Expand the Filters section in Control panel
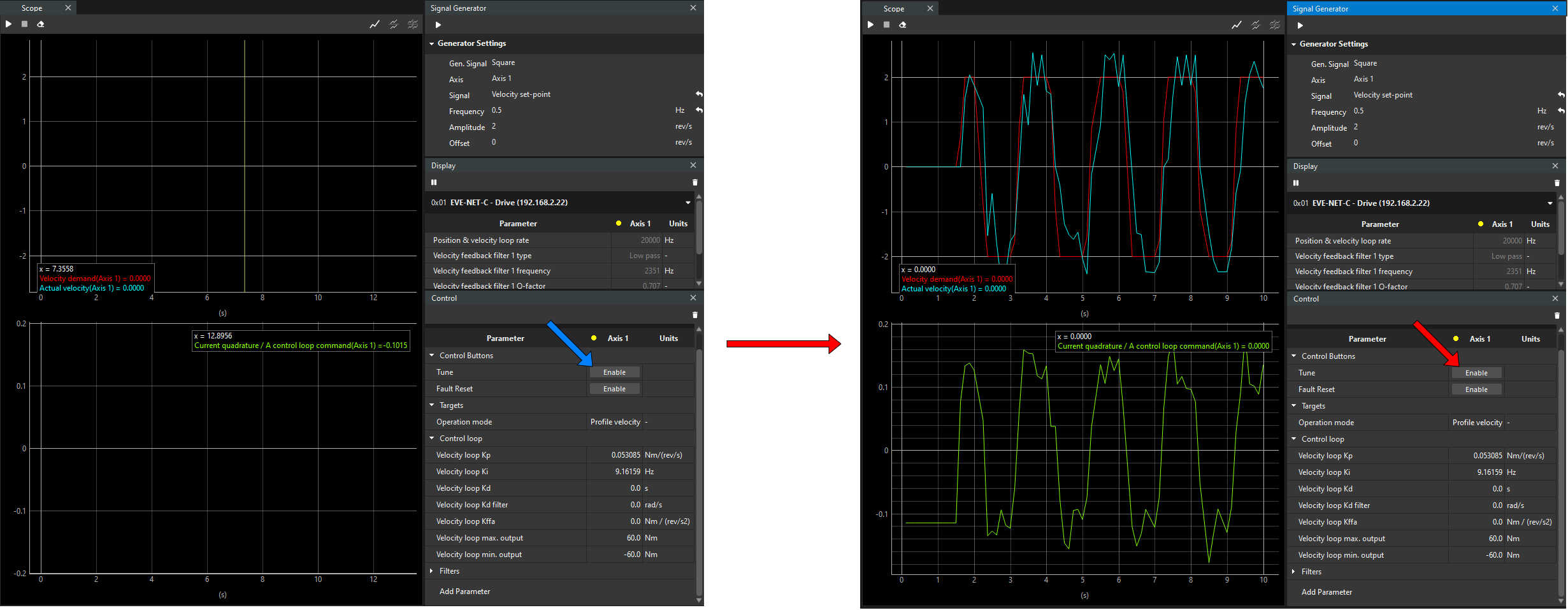The height and width of the screenshot is (610, 1568). point(432,570)
